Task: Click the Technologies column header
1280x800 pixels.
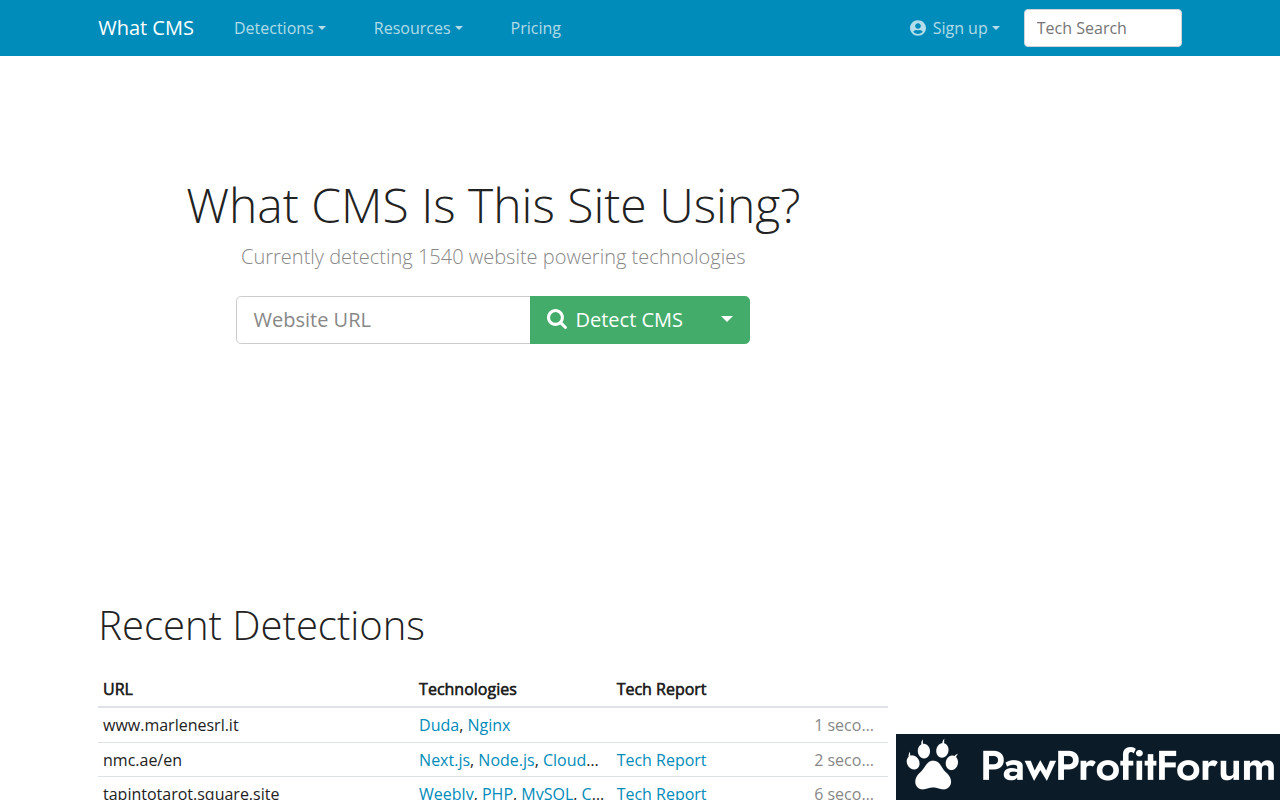Action: [468, 689]
